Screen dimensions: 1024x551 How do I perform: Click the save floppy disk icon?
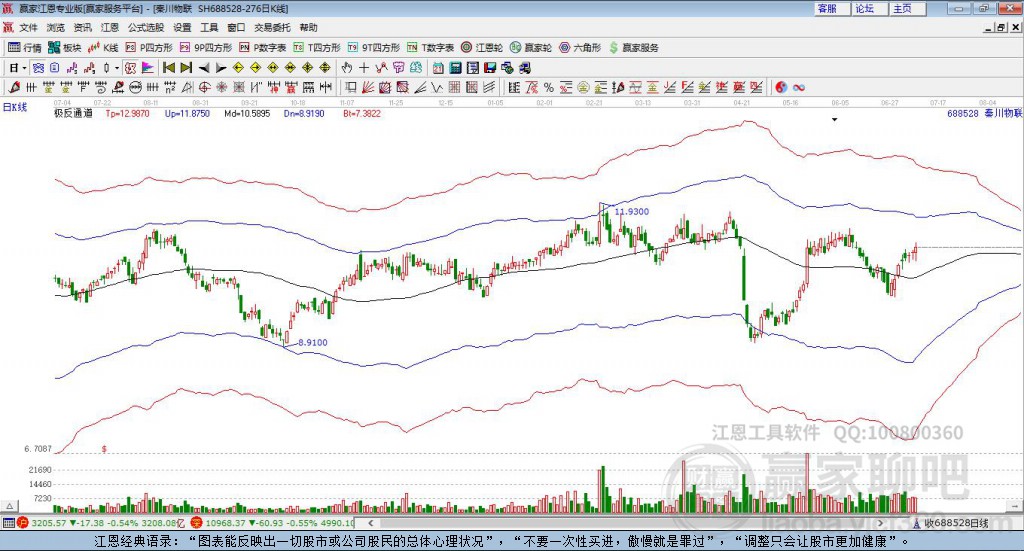click(x=490, y=68)
